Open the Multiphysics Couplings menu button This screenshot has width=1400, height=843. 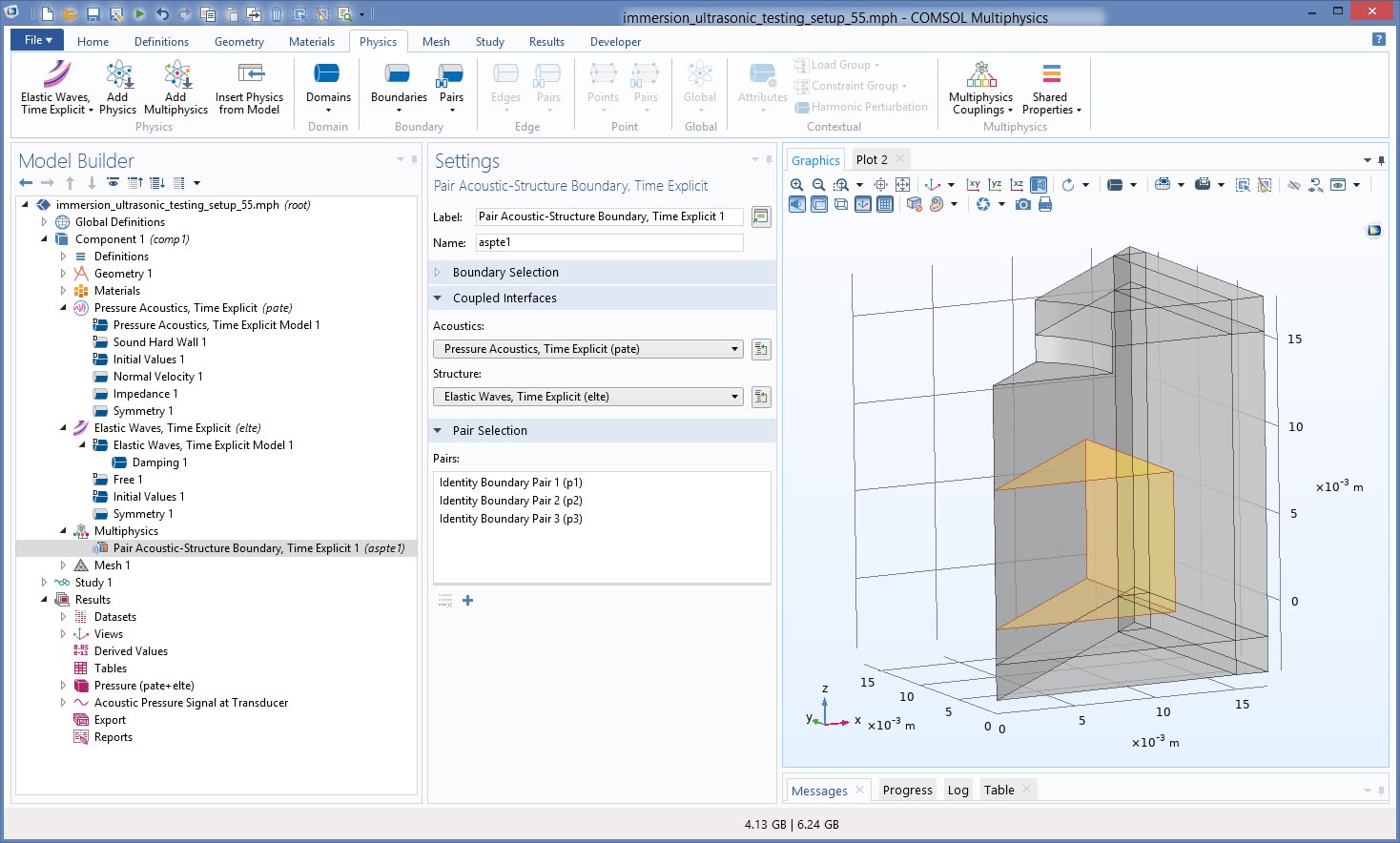tap(980, 87)
